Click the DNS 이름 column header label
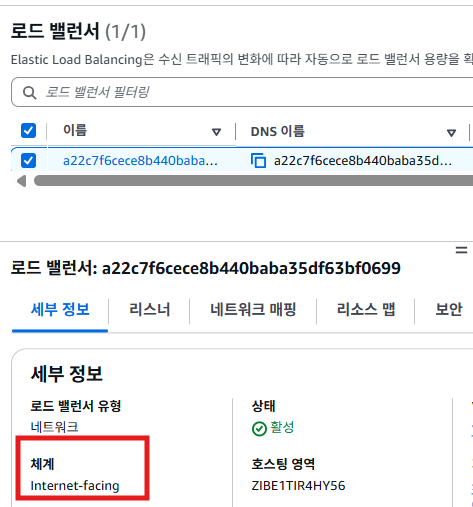The height and width of the screenshot is (507, 473). pos(278,131)
